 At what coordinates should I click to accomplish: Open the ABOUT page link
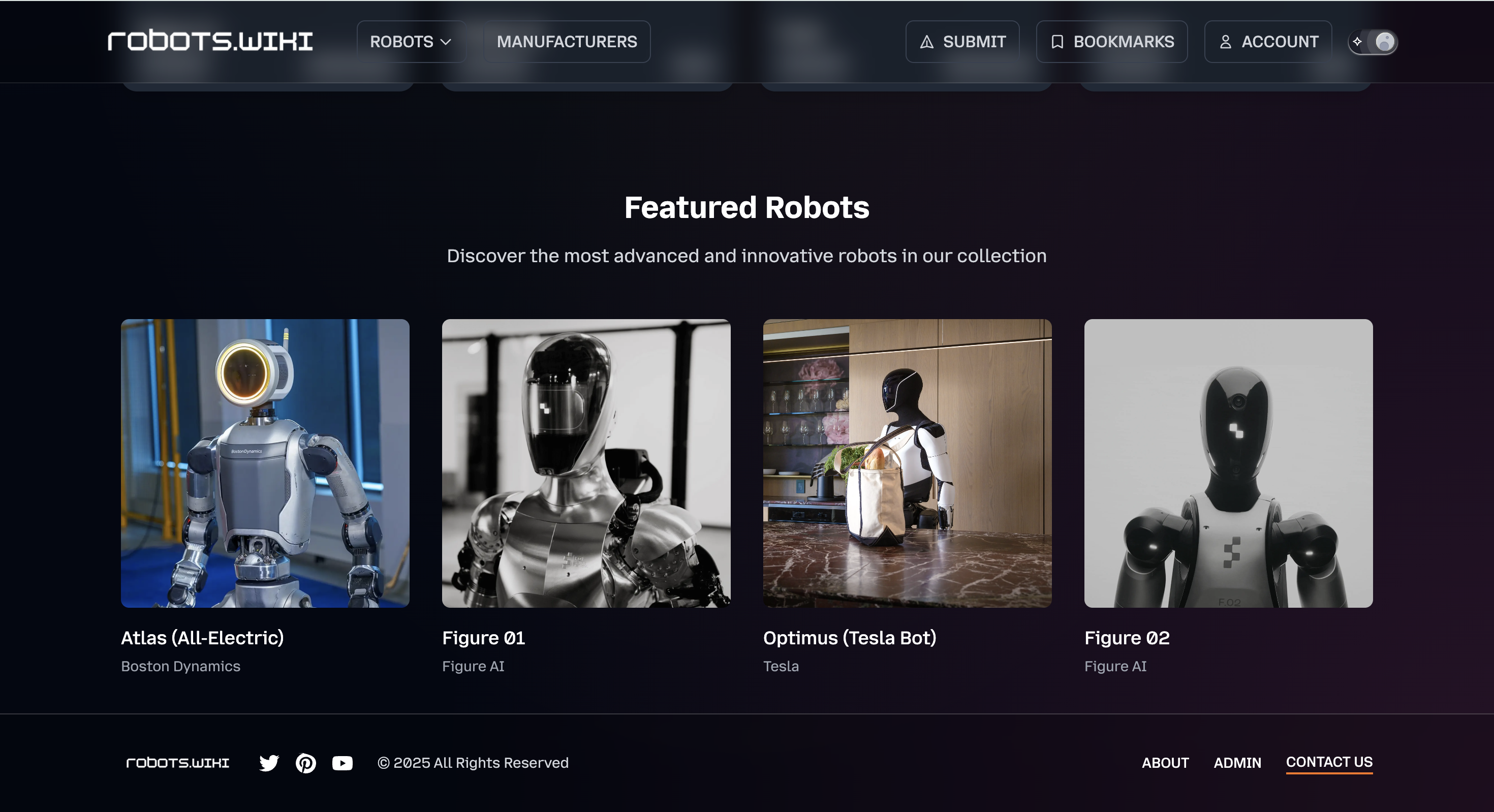[1166, 763]
